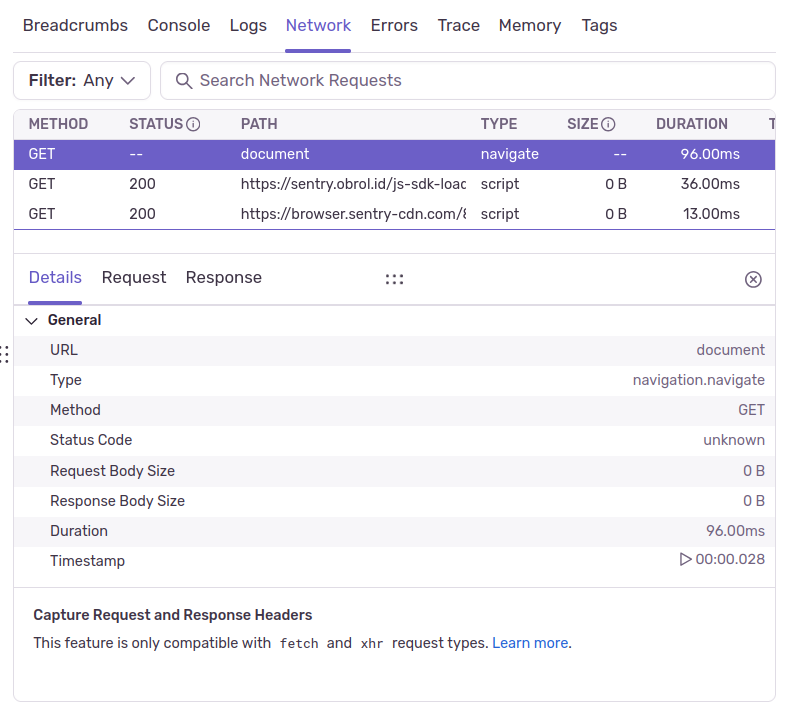795x713 pixels.
Task: Collapse the General section
Action: 31,321
